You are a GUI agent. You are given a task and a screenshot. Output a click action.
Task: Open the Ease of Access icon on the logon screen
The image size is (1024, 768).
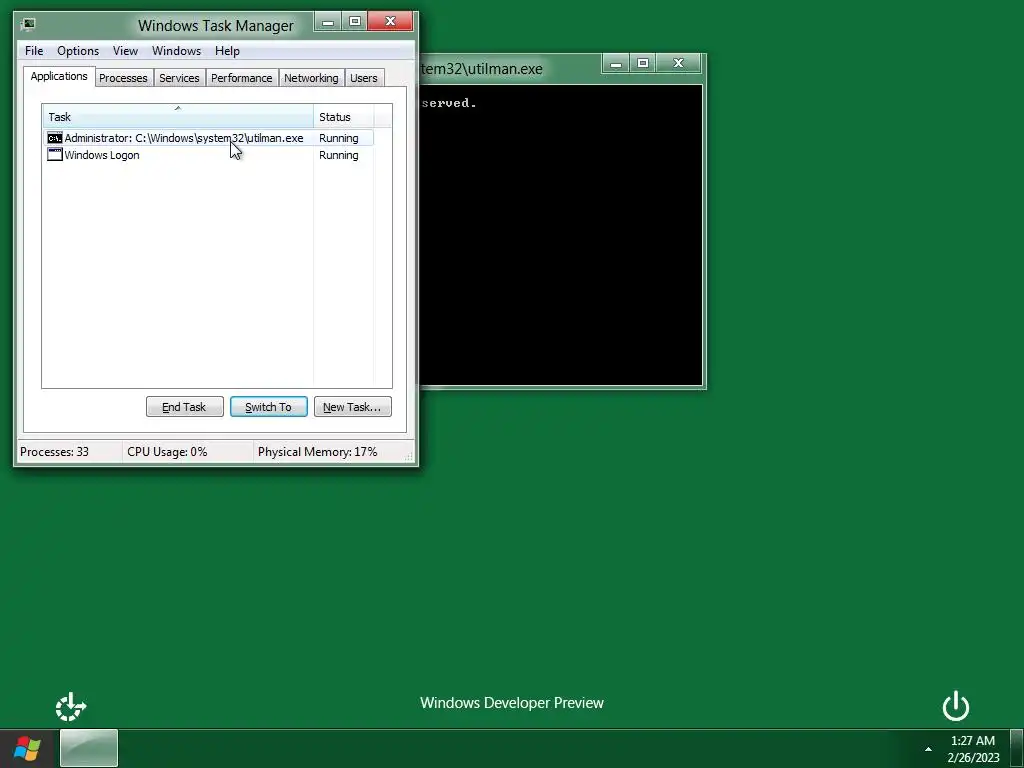[x=71, y=707]
